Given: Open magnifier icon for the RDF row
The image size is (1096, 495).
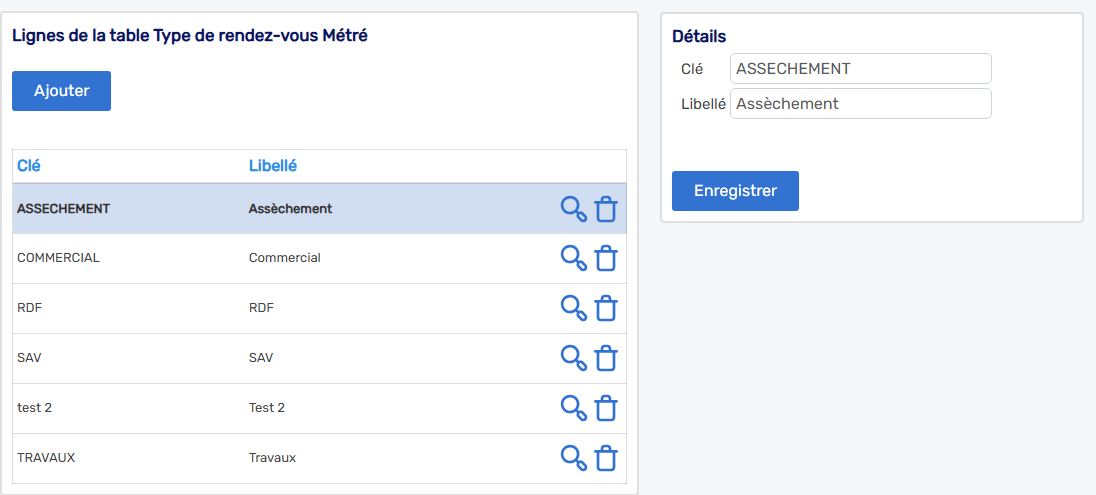Looking at the screenshot, I should coord(574,308).
